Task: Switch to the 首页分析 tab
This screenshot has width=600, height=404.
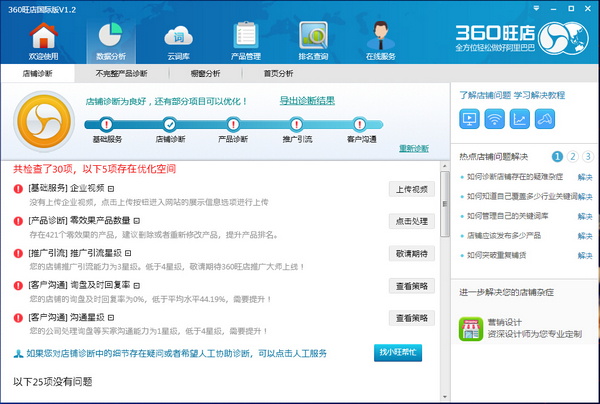Action: pos(278,73)
